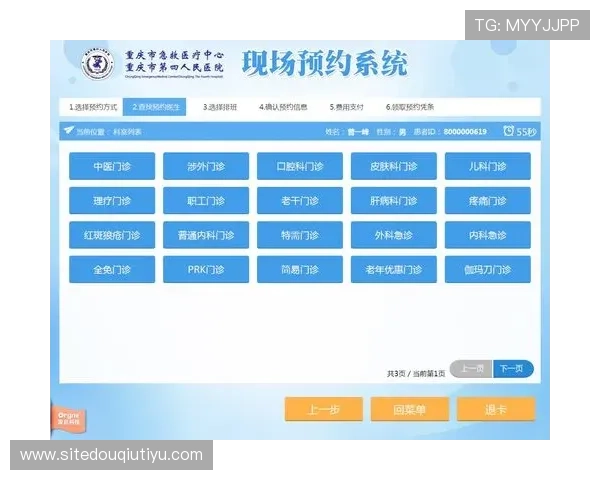600x480 pixels.
Task: Select the 涉外门诊 department
Action: (x=206, y=166)
